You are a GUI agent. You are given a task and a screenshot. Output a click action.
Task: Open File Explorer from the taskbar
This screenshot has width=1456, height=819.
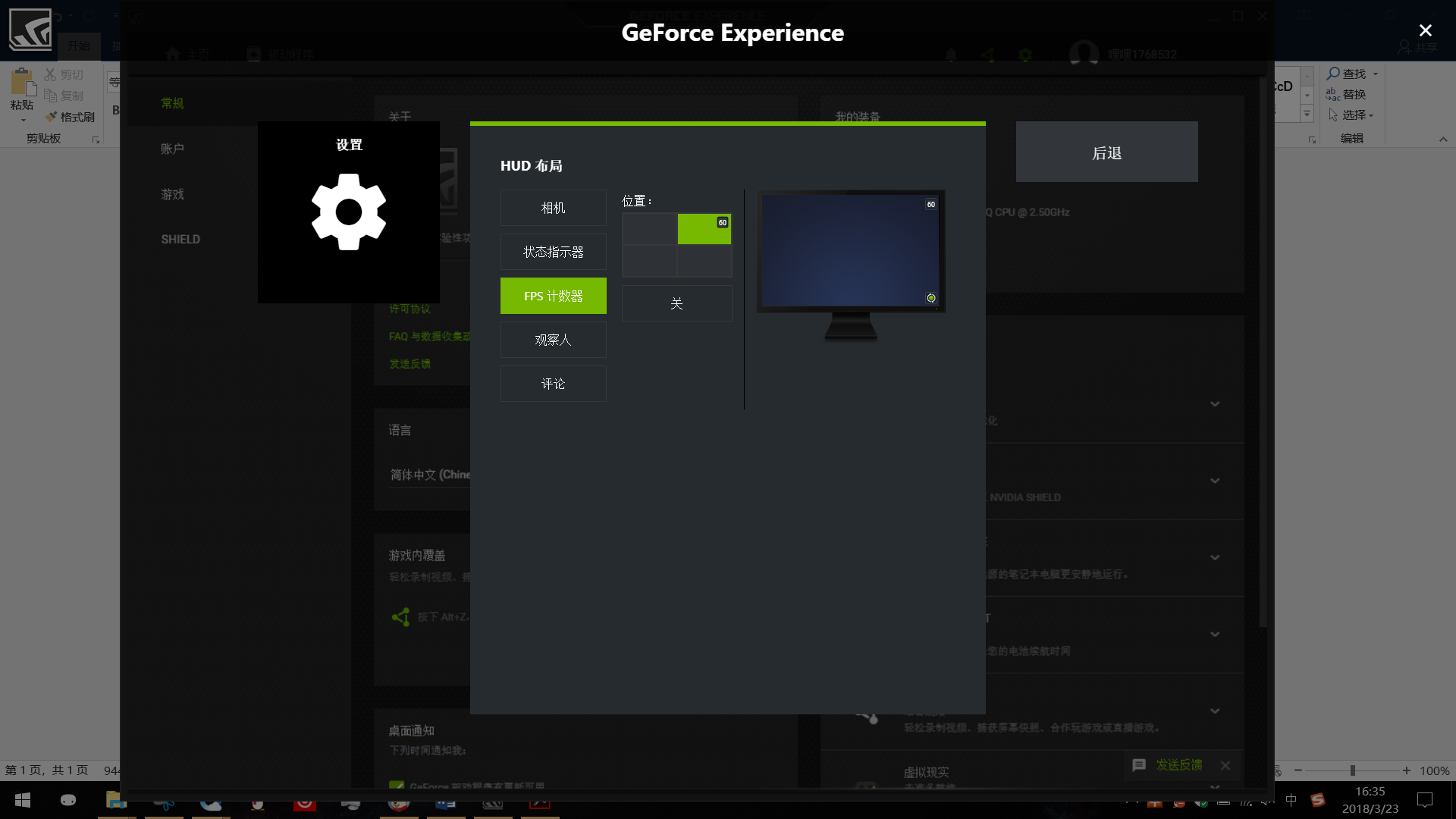pos(115,800)
